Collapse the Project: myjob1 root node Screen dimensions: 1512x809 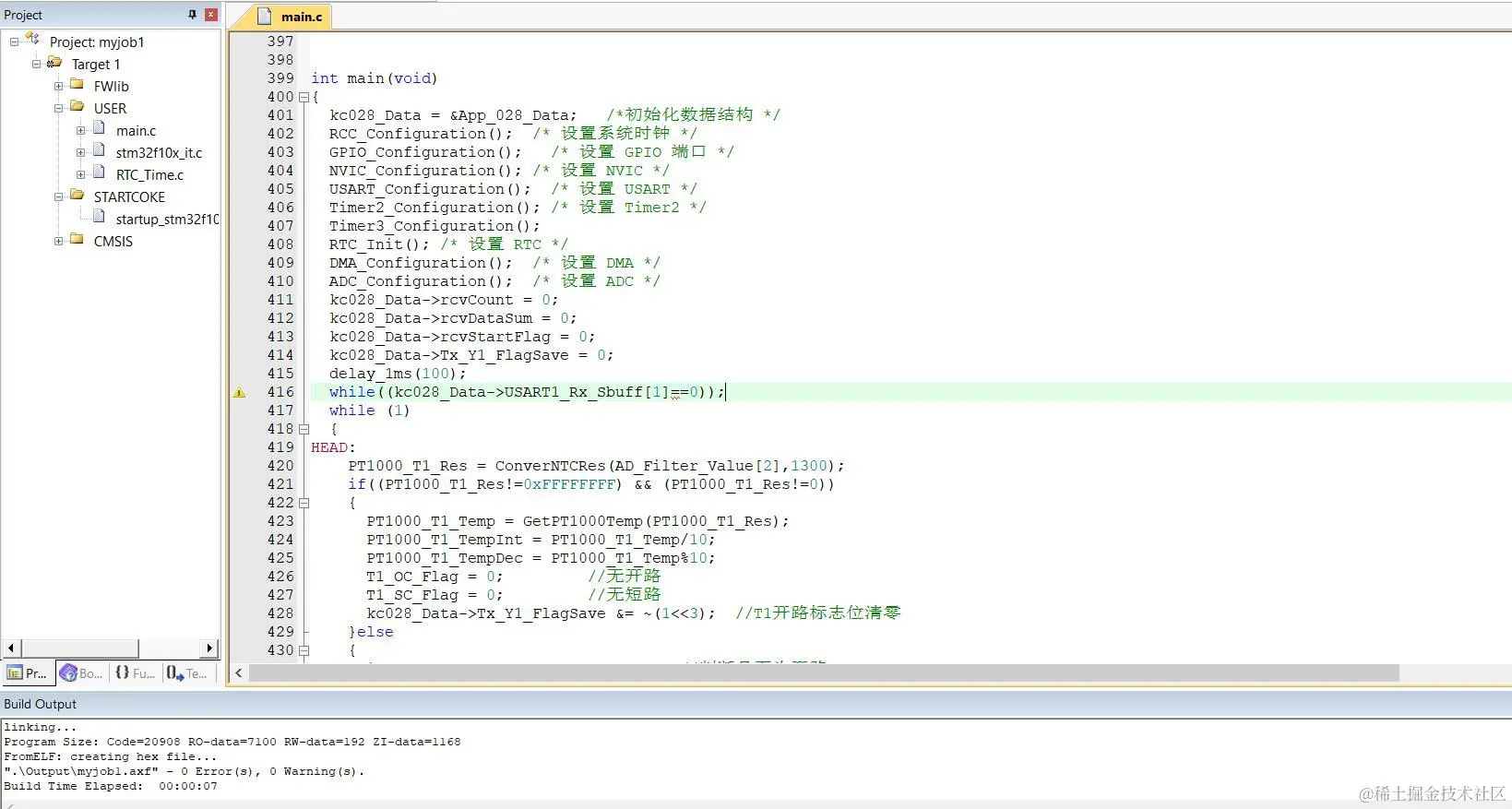[14, 42]
